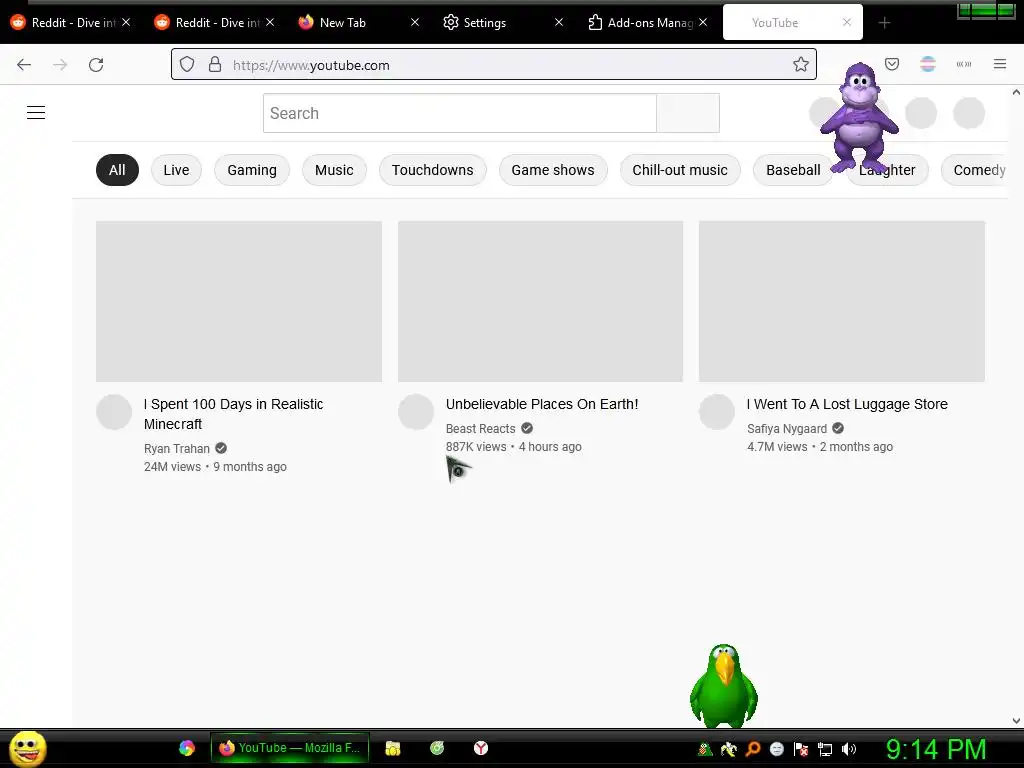Click the scrollbar up arrow
This screenshot has width=1024, height=768.
click(1016, 93)
